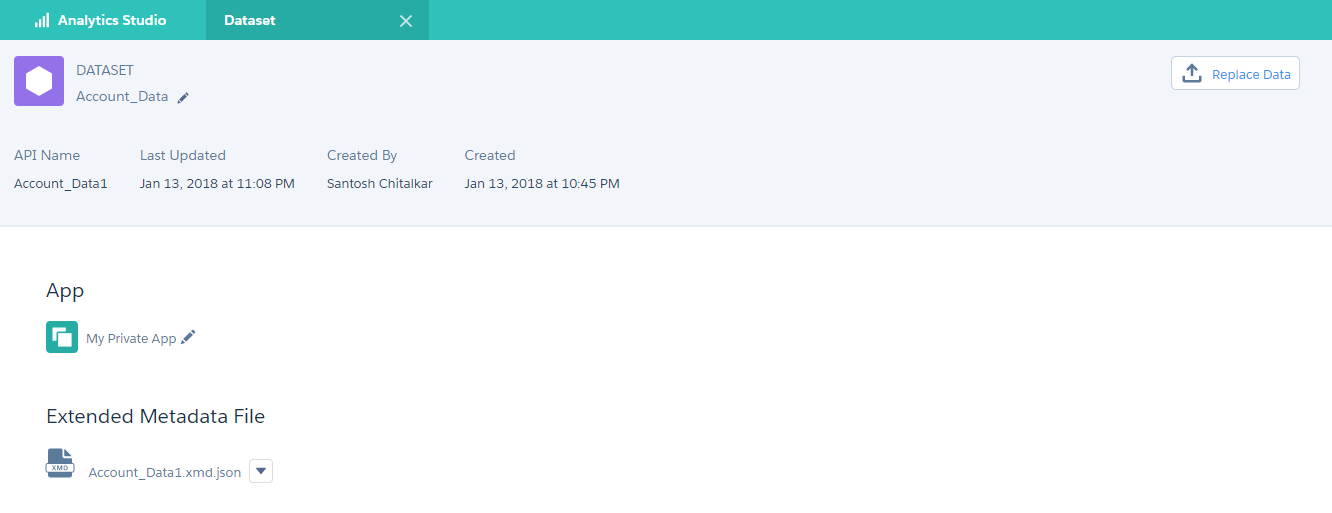Click Last Updated value Jan 13, 2018 at 11:08 PM
The image size is (1332, 513).
pos(217,184)
